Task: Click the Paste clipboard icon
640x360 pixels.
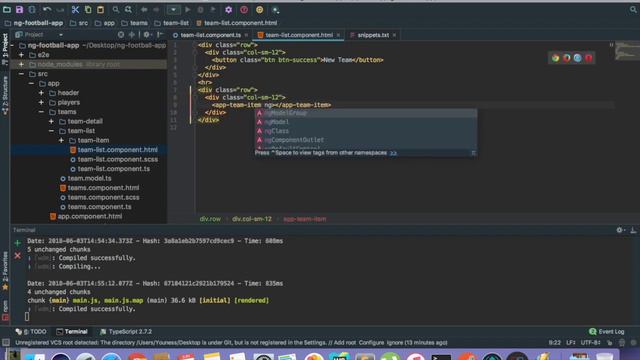Action: [100, 9]
